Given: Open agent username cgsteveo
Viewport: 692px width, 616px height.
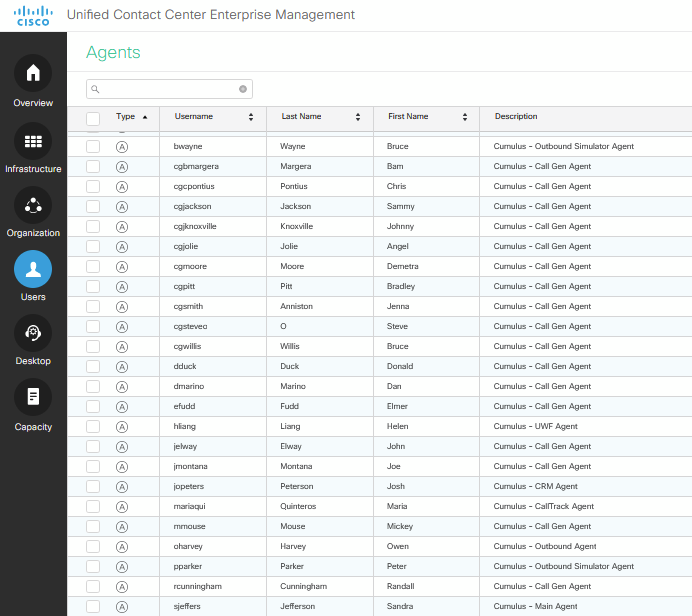Looking at the screenshot, I should point(190,326).
